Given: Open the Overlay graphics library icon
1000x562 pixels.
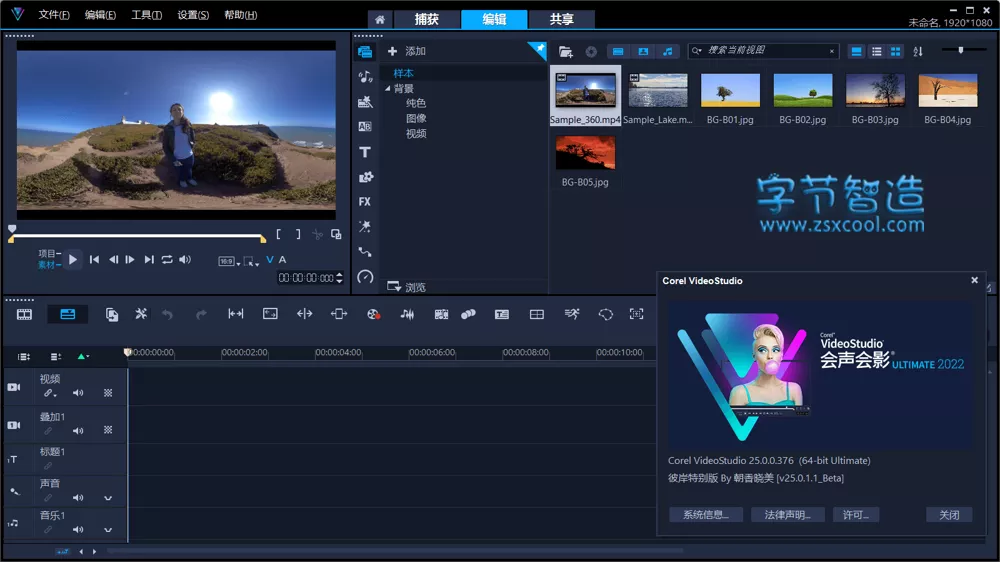Looking at the screenshot, I should (365, 177).
